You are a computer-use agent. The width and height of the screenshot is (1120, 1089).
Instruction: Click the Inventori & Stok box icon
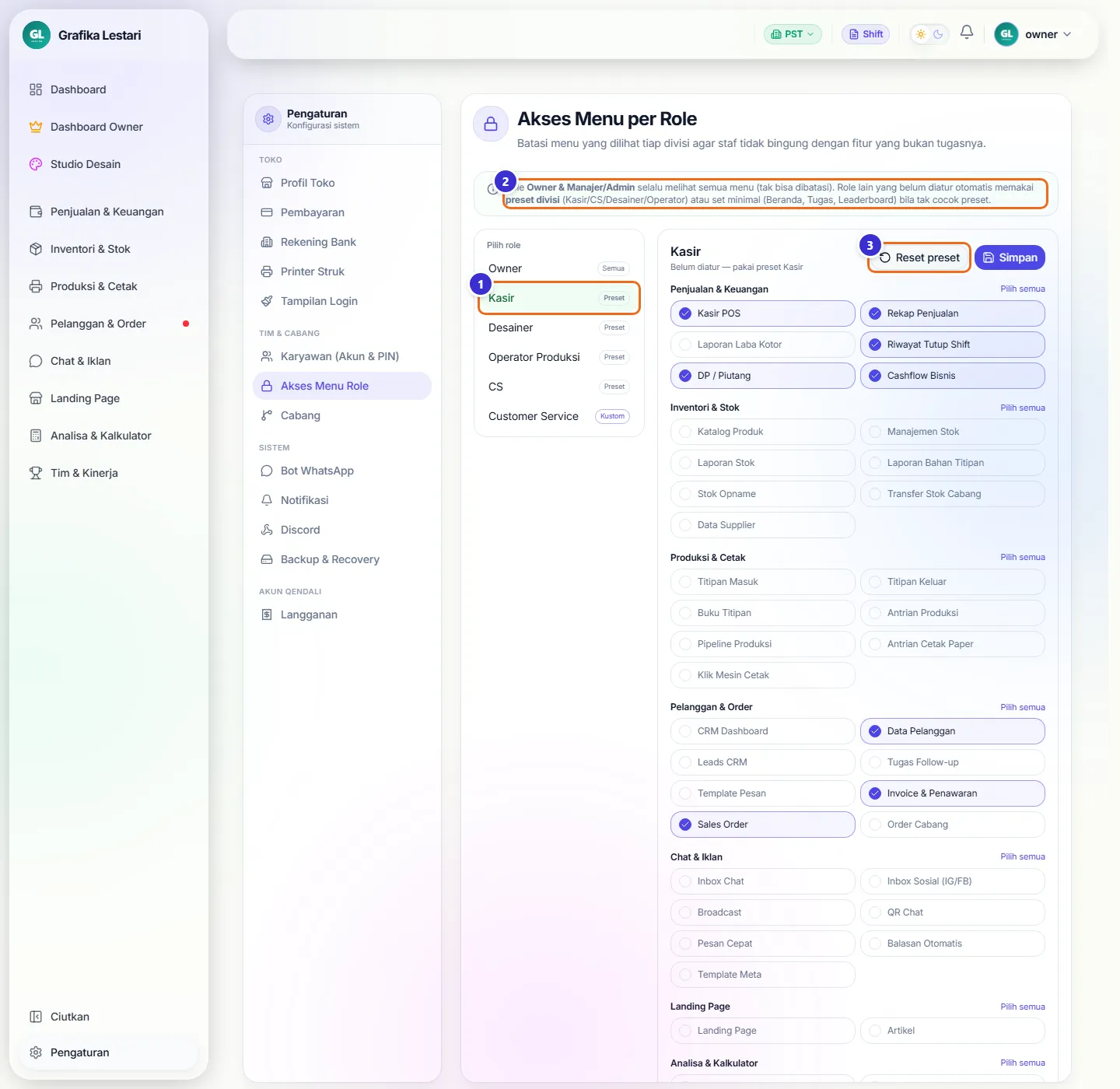[36, 249]
